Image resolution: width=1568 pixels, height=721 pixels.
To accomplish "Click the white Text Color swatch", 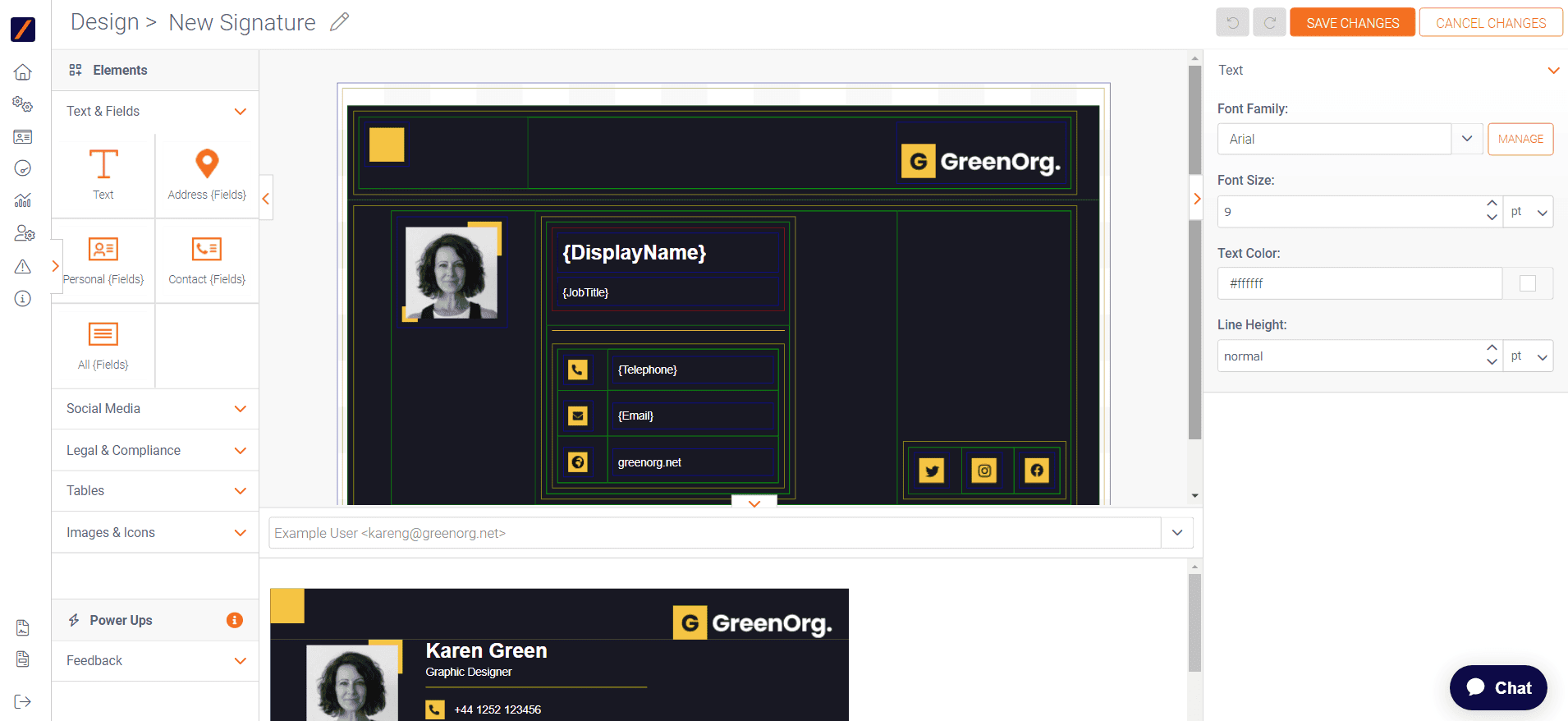I will pos(1527,283).
